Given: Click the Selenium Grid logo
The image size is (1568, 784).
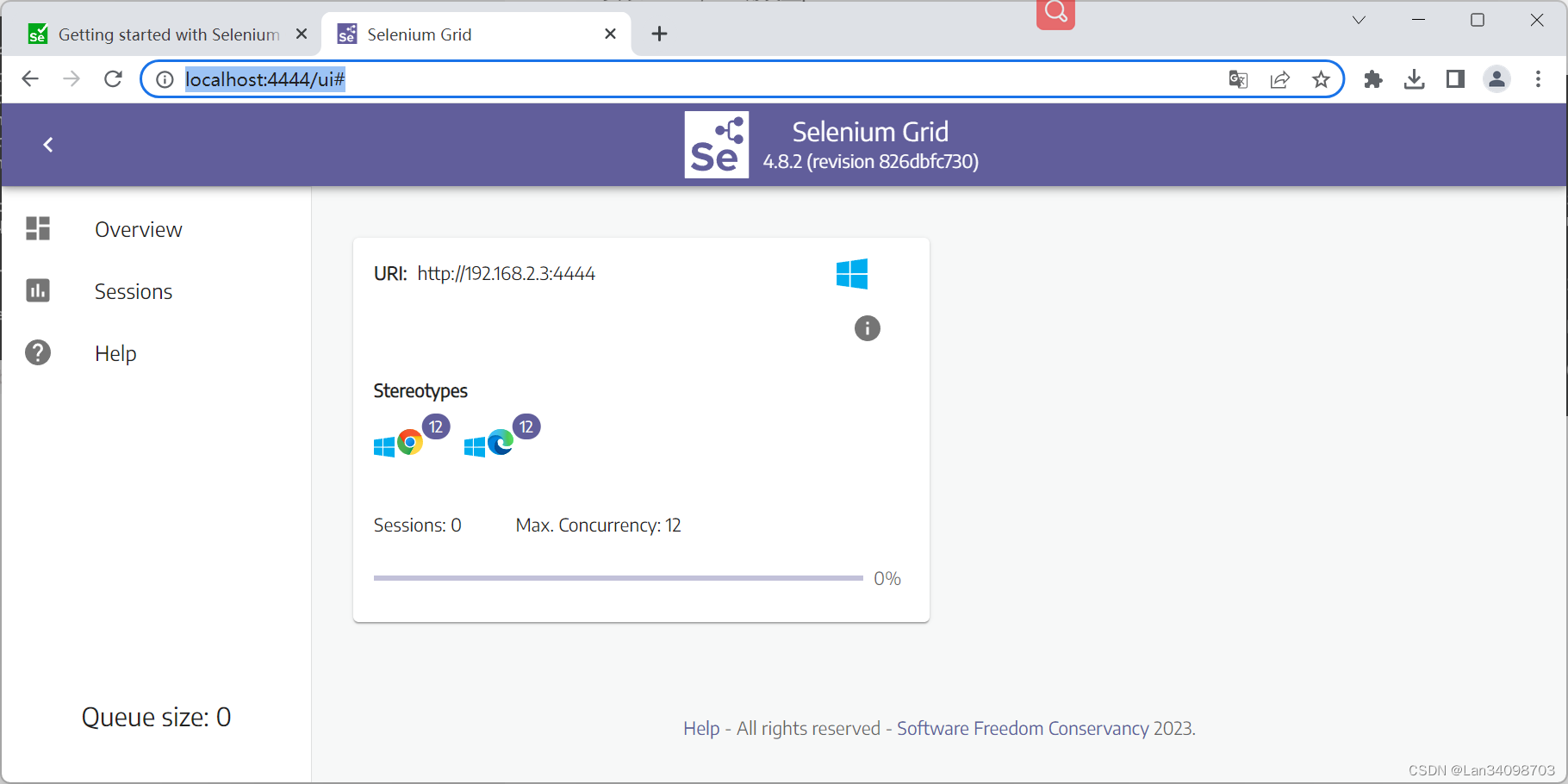Looking at the screenshot, I should pos(717,145).
